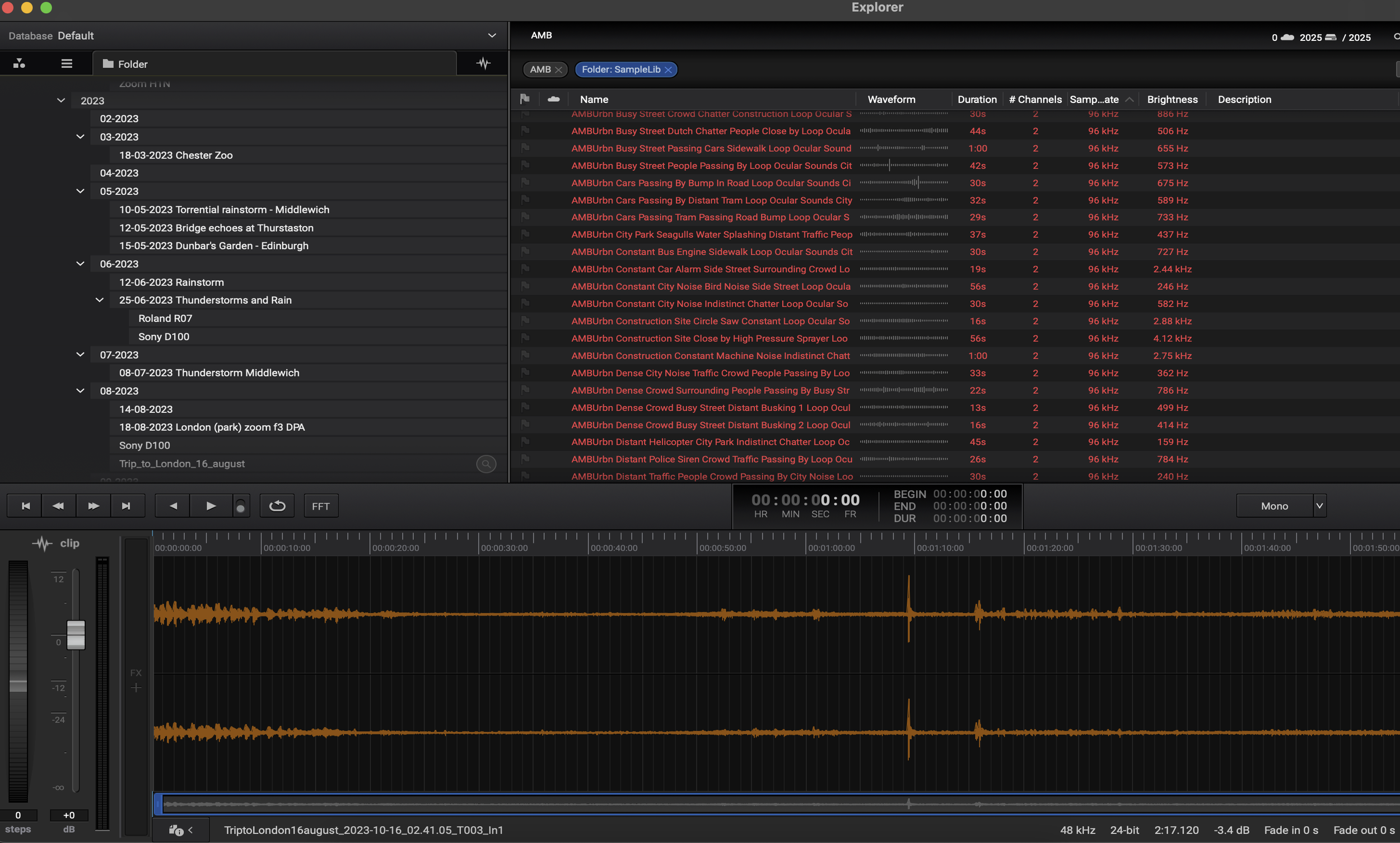Collapse the 06-2023 folder

(x=80, y=264)
